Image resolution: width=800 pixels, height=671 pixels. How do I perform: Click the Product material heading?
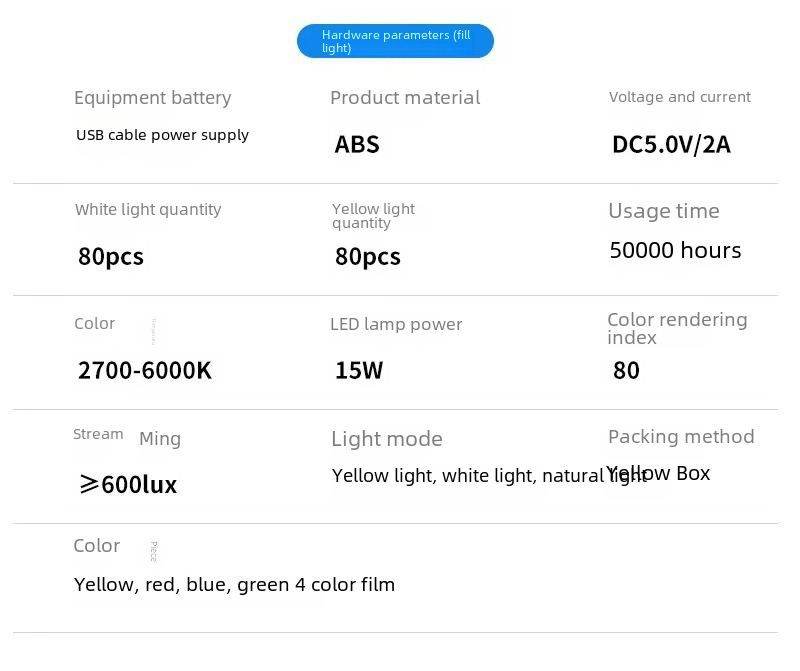tap(405, 98)
